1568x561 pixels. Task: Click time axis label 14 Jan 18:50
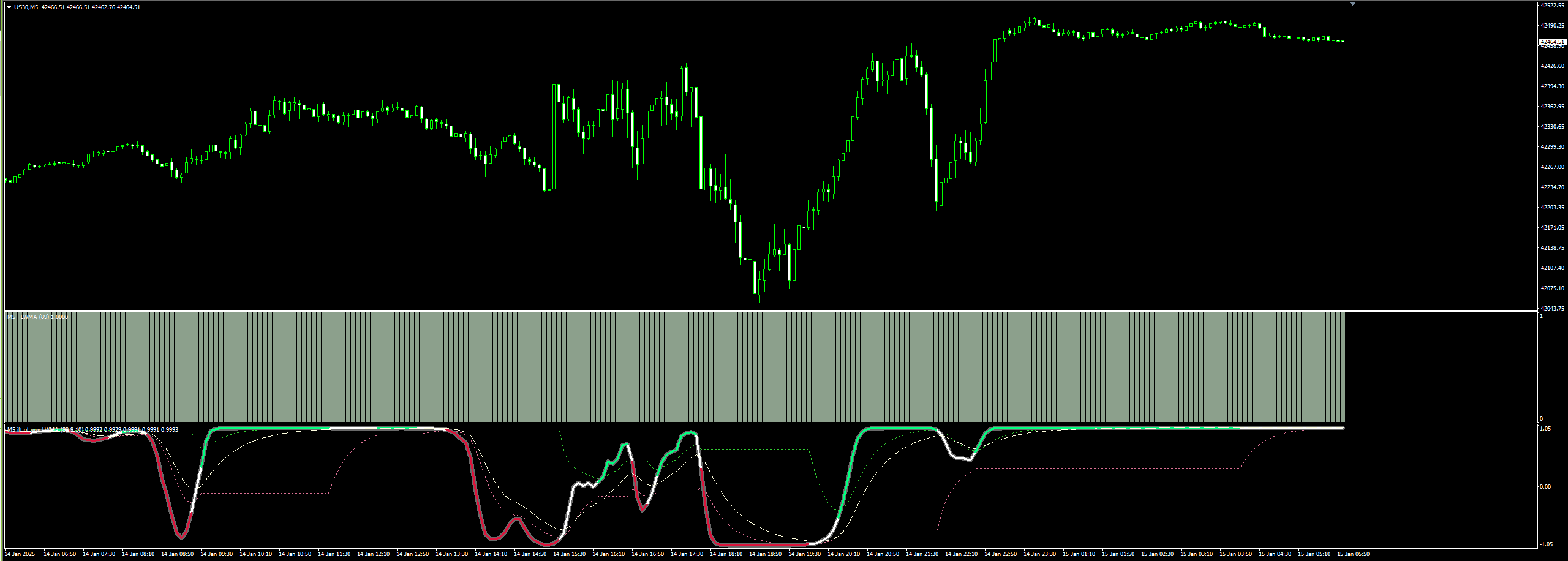[x=766, y=554]
